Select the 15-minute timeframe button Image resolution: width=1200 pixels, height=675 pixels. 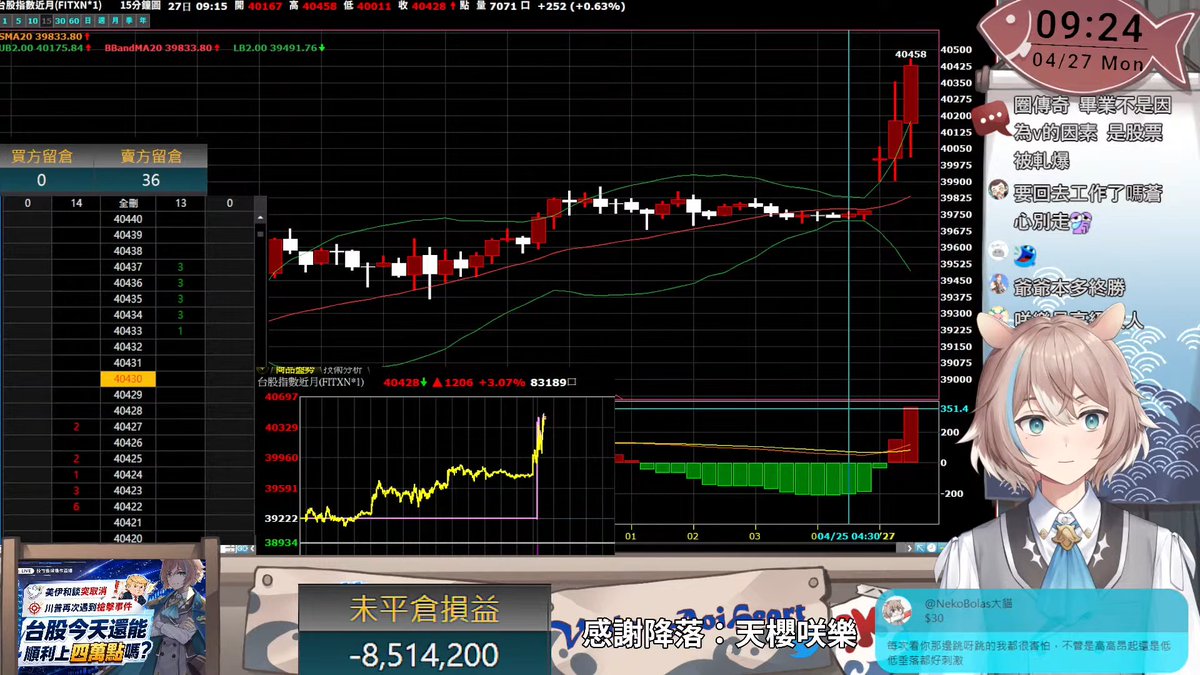pos(47,21)
